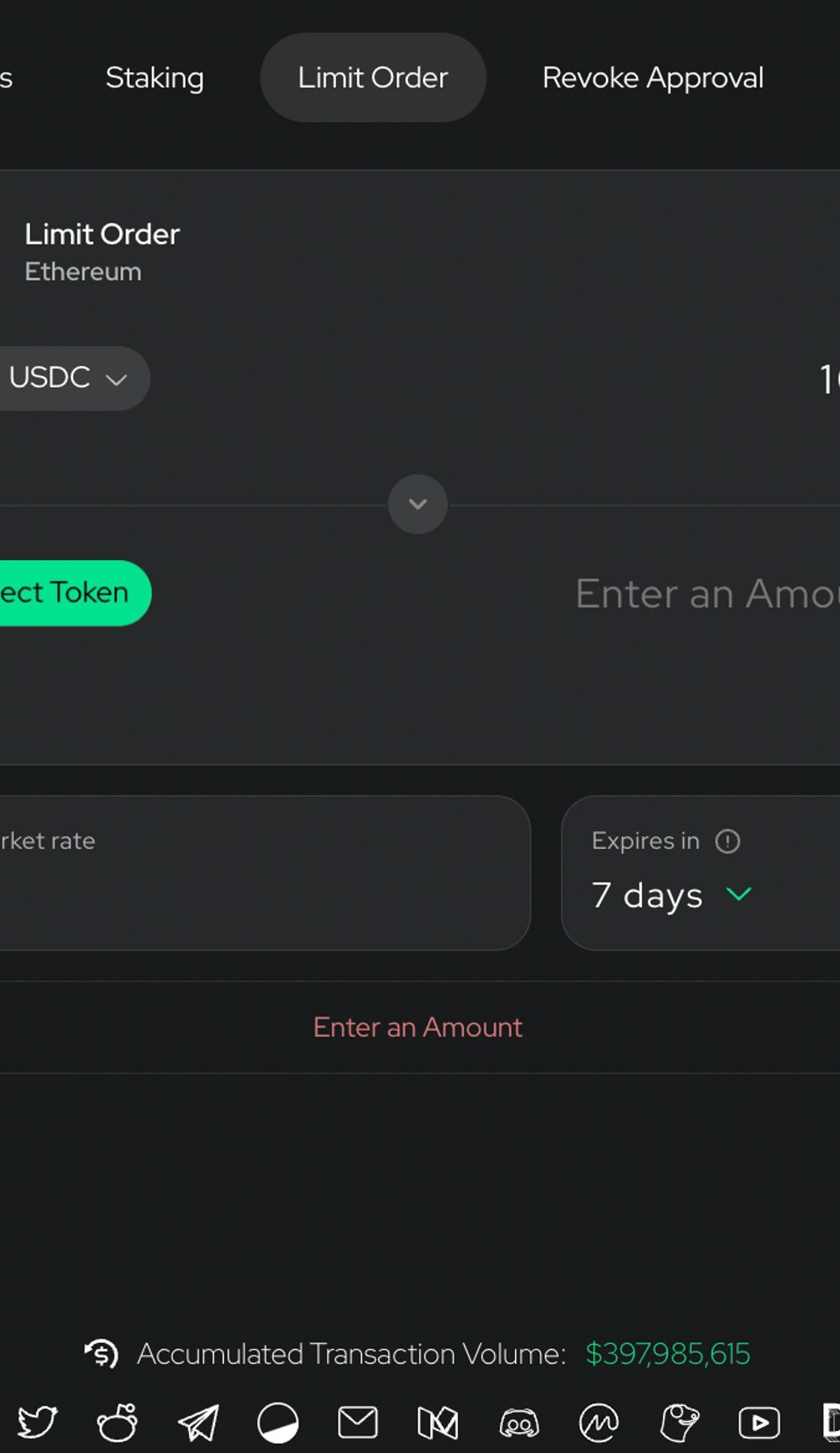This screenshot has width=840, height=1453.
Task: Open the YouTube channel icon
Action: pyautogui.click(x=760, y=1423)
